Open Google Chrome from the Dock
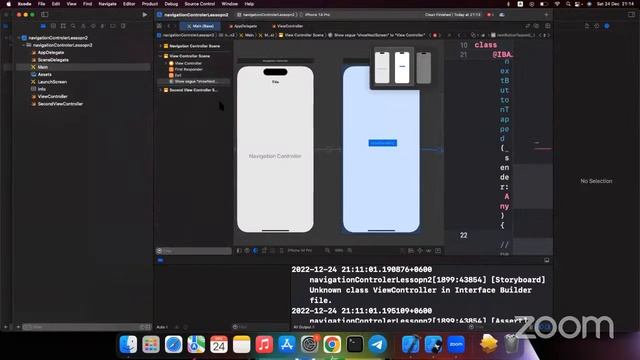 click(332, 344)
